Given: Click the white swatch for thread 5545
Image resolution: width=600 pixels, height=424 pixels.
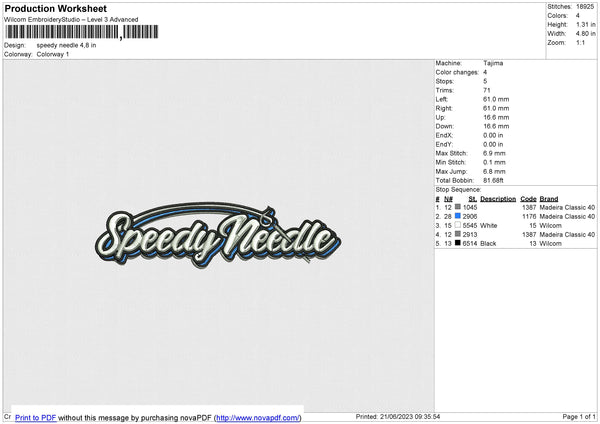Looking at the screenshot, I should 458,225.
